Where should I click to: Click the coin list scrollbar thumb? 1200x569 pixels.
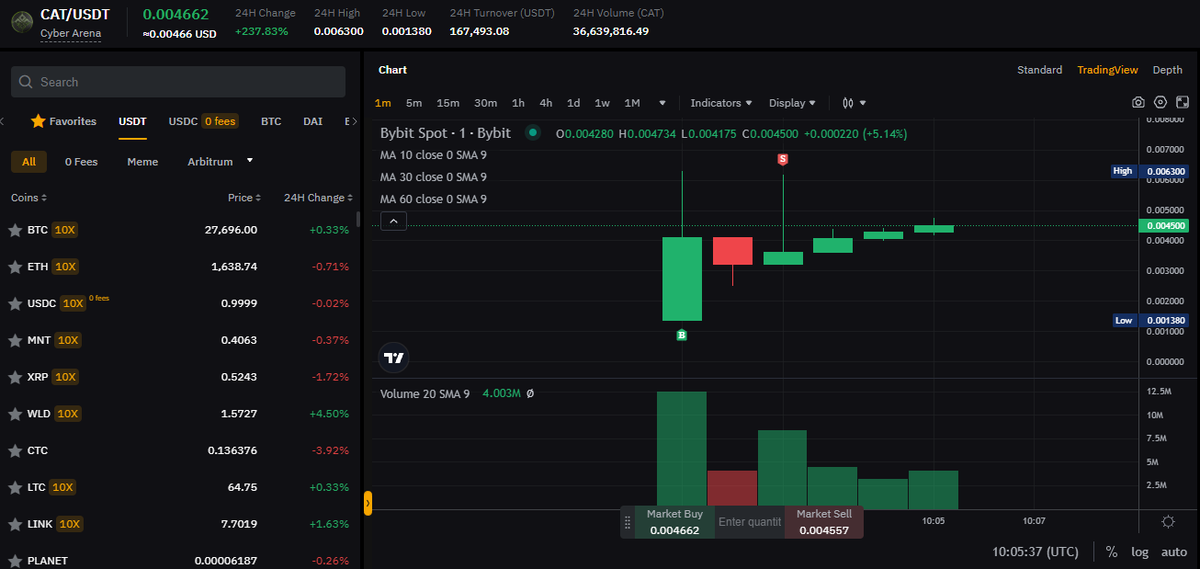pos(357,219)
